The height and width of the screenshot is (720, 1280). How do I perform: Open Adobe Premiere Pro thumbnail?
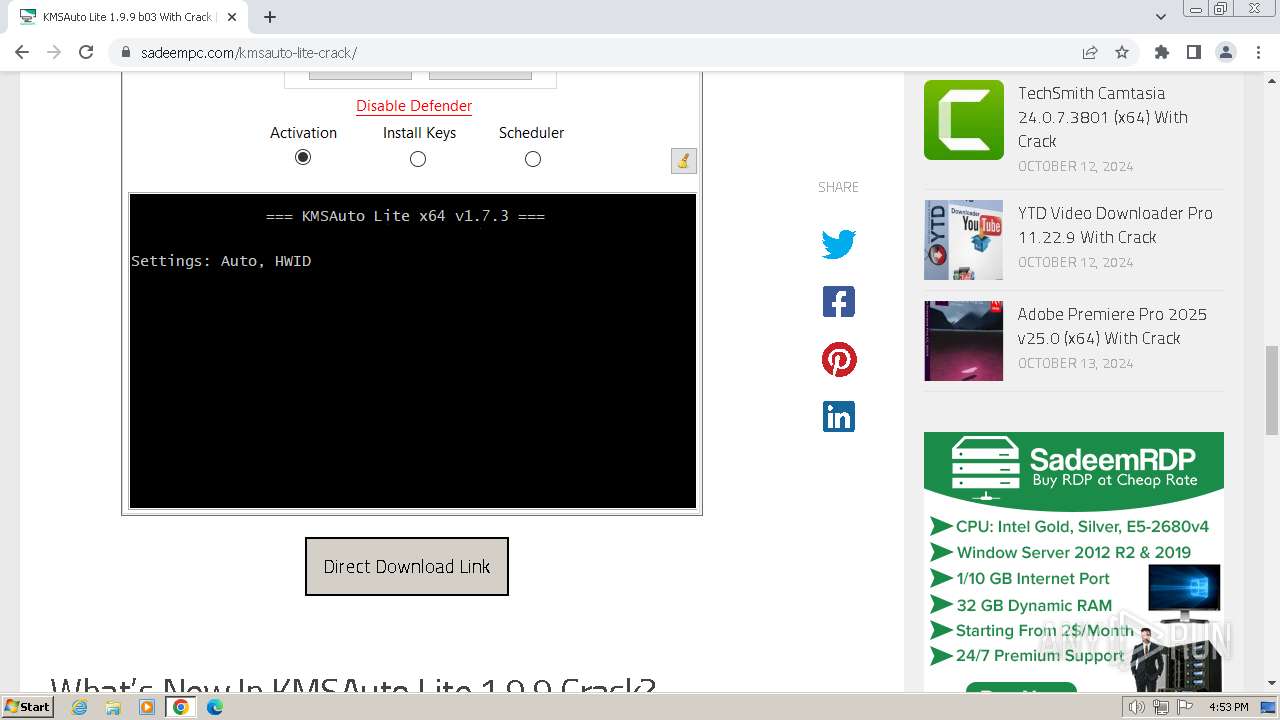click(x=964, y=341)
